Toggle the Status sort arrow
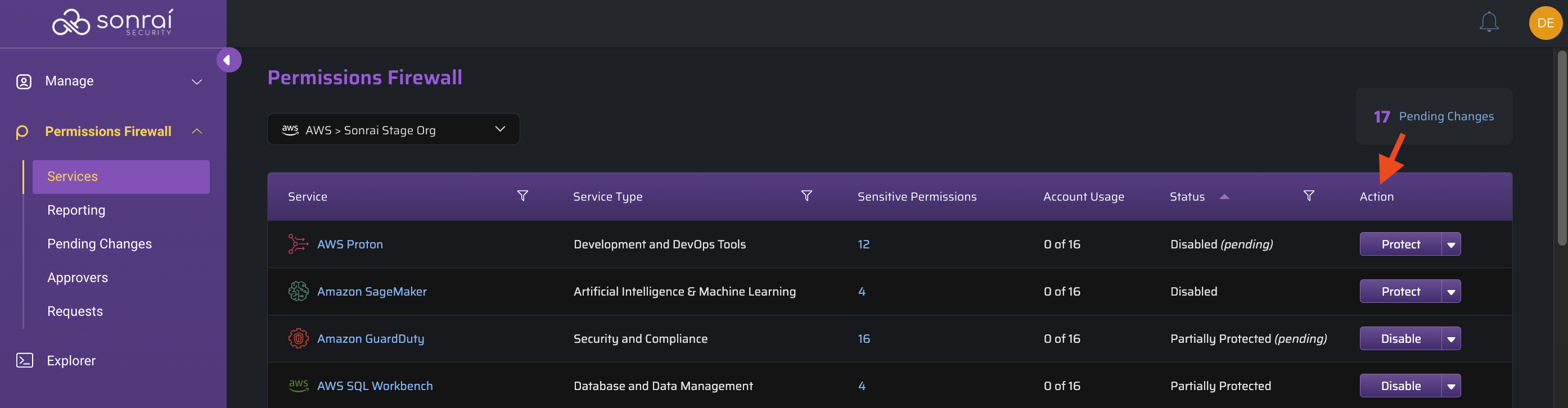The image size is (1568, 408). pyautogui.click(x=1224, y=196)
